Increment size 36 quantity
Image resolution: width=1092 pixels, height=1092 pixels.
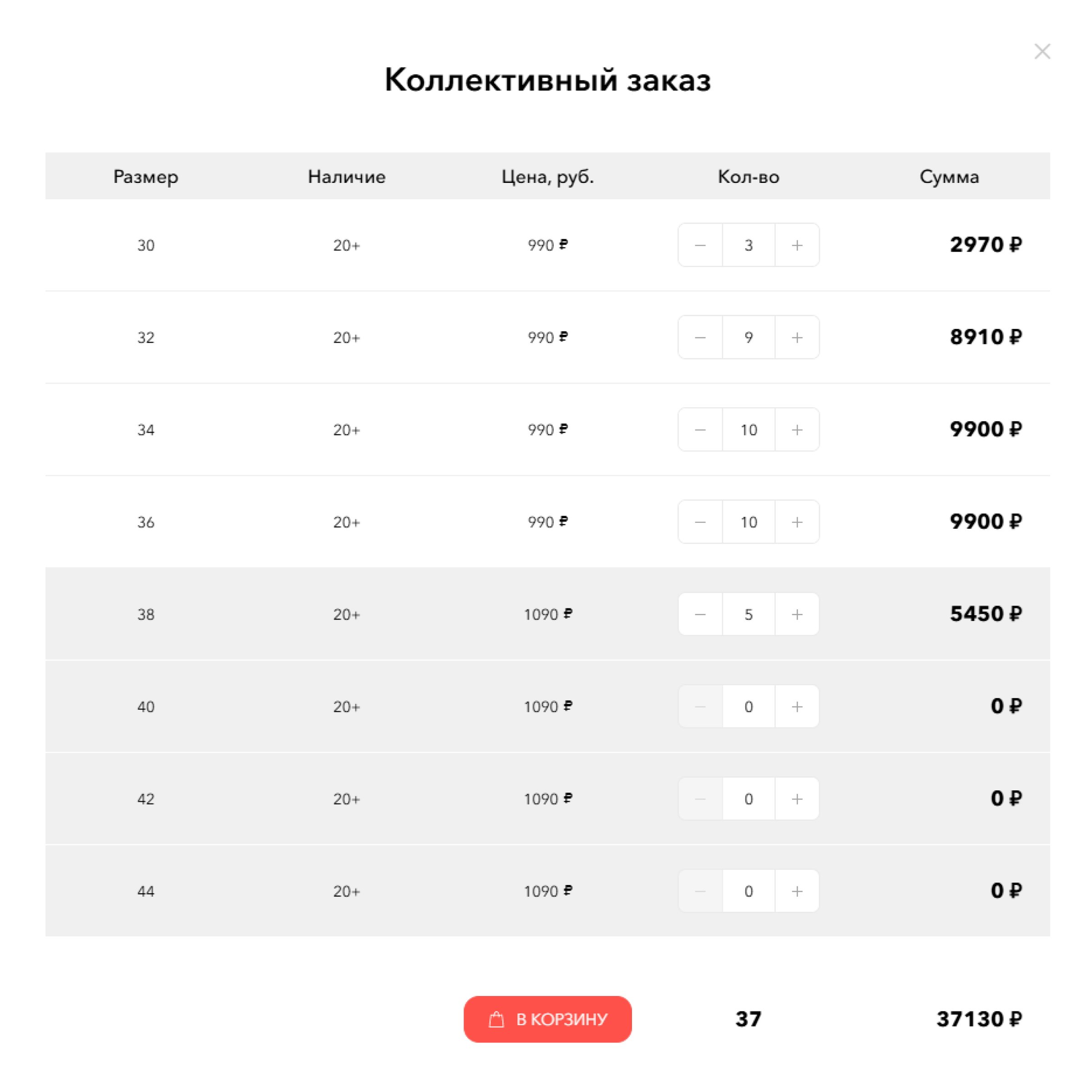point(797,522)
